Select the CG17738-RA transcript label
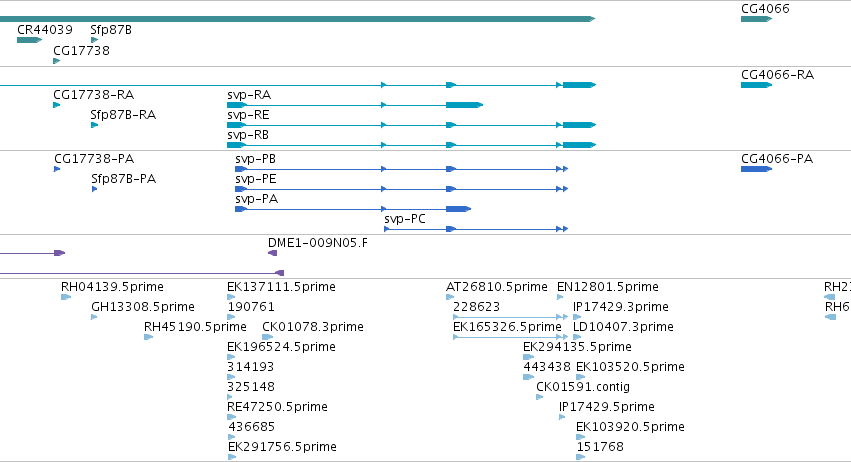Viewport: 851px width, 462px height. tap(93, 94)
